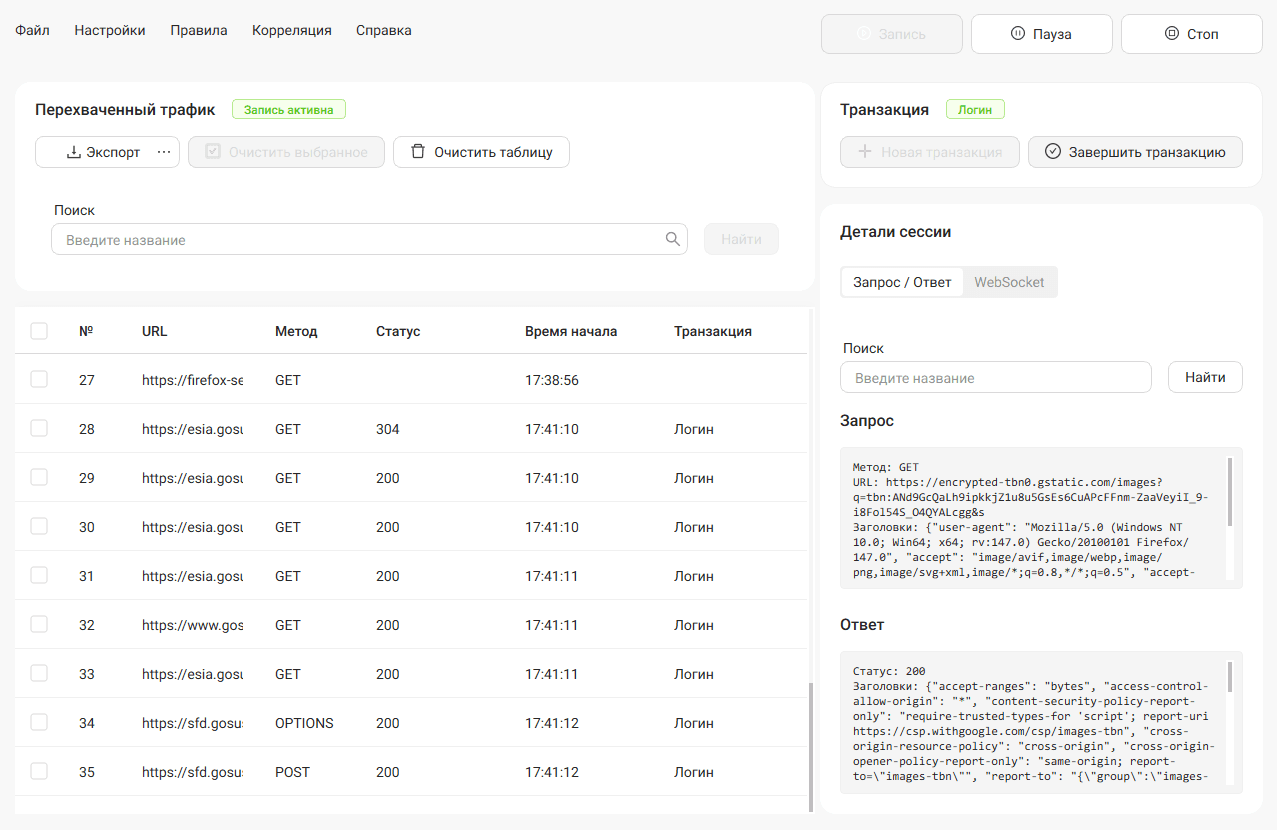Click the Статус column header

[398, 331]
